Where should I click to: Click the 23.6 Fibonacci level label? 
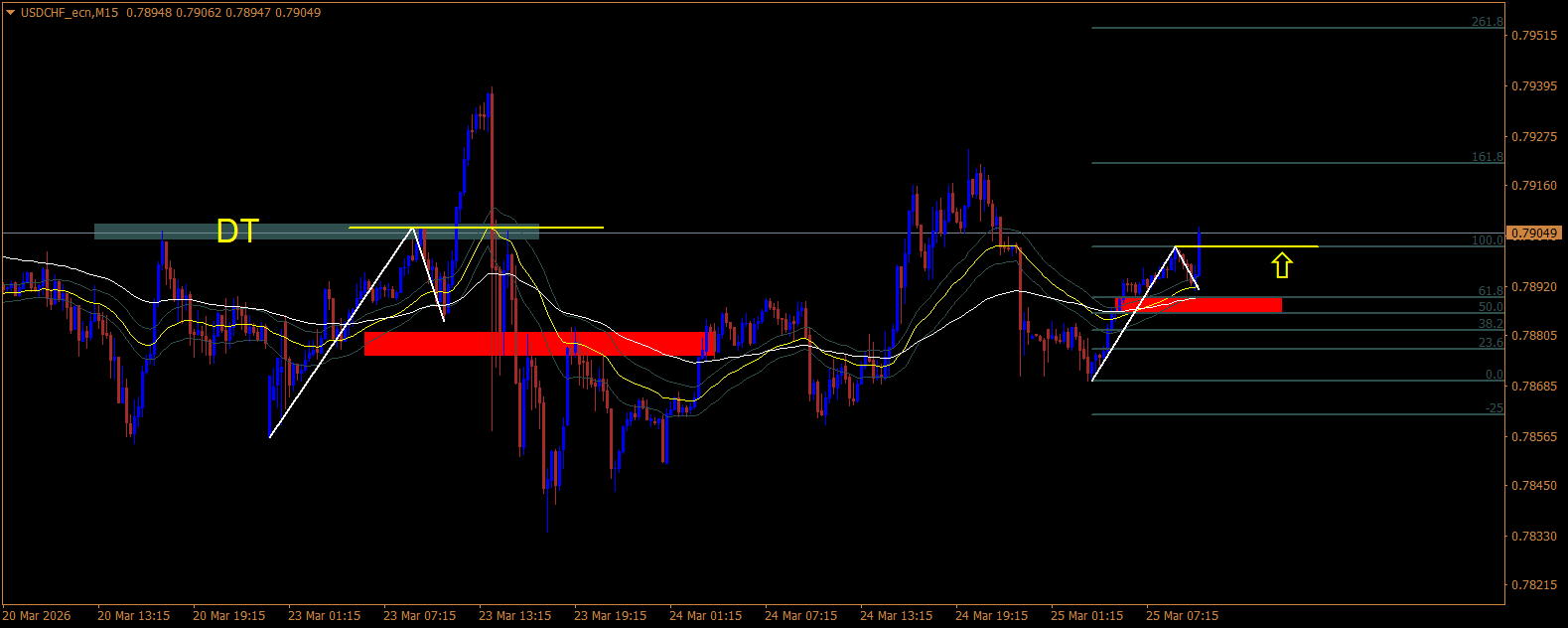pyautogui.click(x=1491, y=343)
